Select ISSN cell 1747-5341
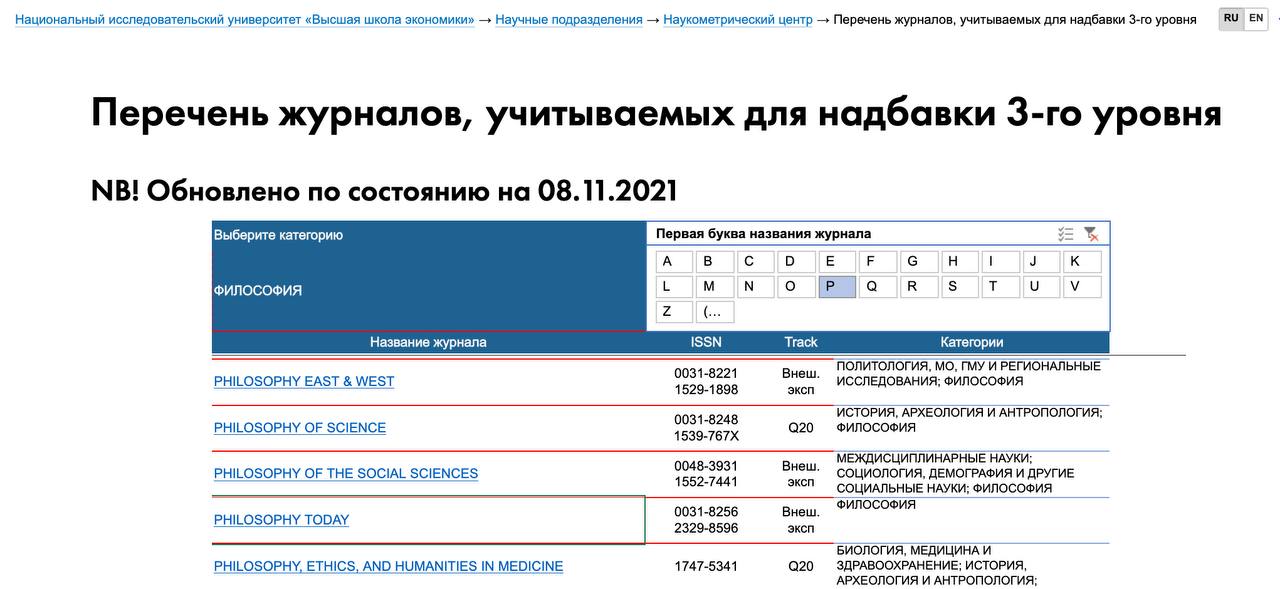Screen dimensions: 1280x589 pyautogui.click(x=706, y=566)
